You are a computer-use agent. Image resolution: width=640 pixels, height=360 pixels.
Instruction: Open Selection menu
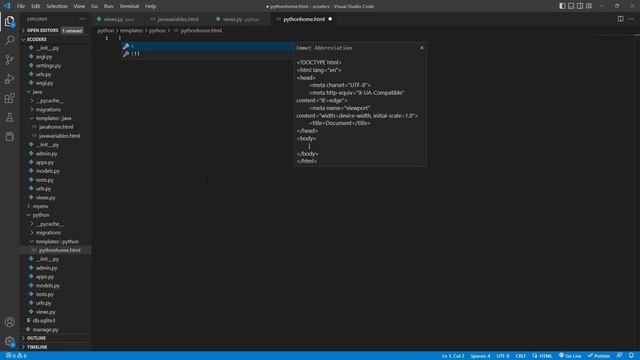pyautogui.click(x=57, y=6)
